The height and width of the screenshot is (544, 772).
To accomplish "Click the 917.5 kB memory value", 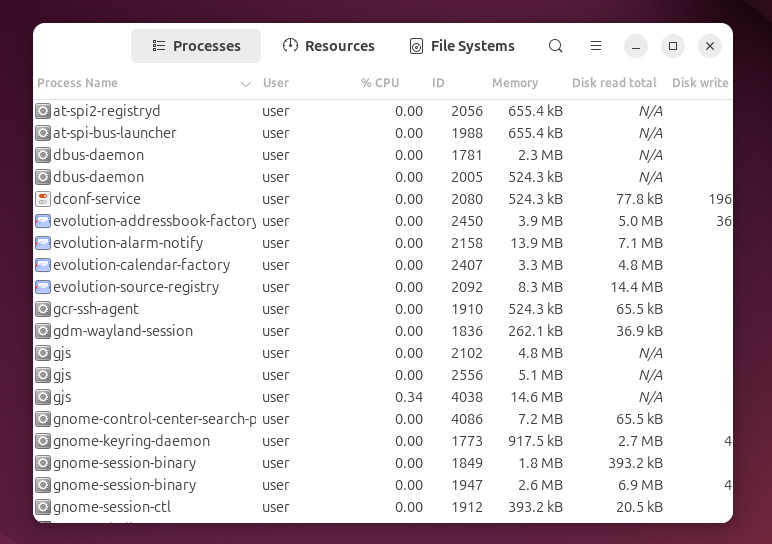I will click(535, 441).
